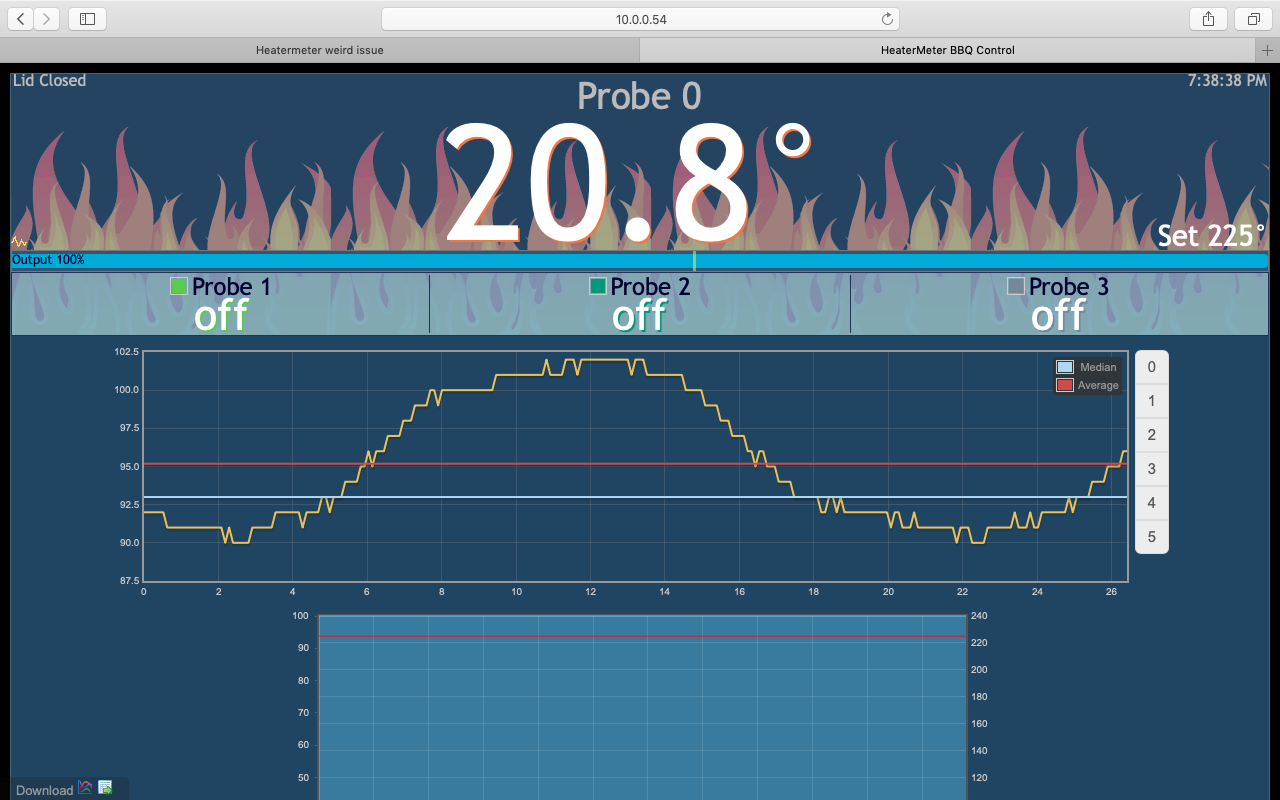The height and width of the screenshot is (800, 1280).
Task: Click the 'off' reading under Probe 1
Action: pos(221,316)
